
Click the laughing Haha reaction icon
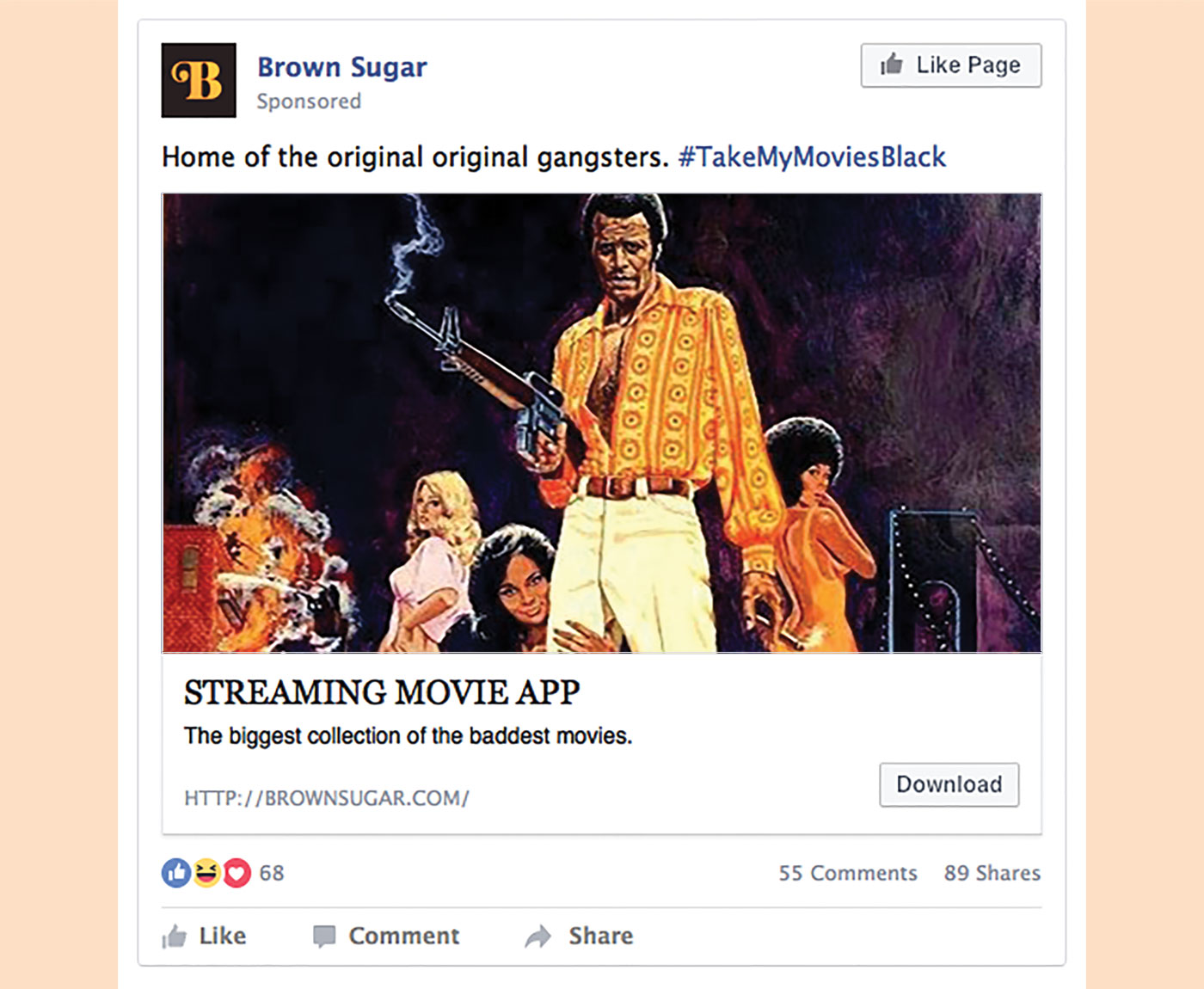point(206,873)
